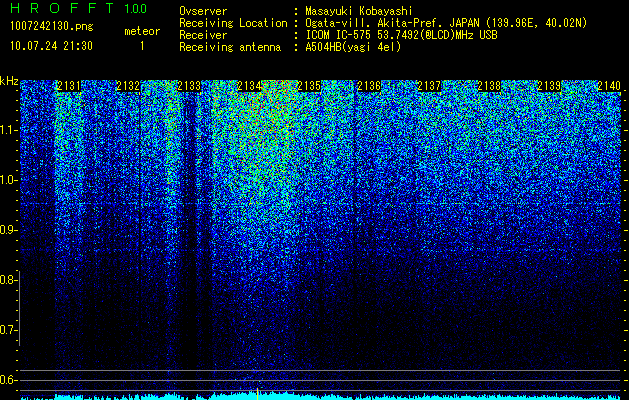Click the 0.7 kHz axis label
This screenshot has width=629, height=400.
click(7, 330)
